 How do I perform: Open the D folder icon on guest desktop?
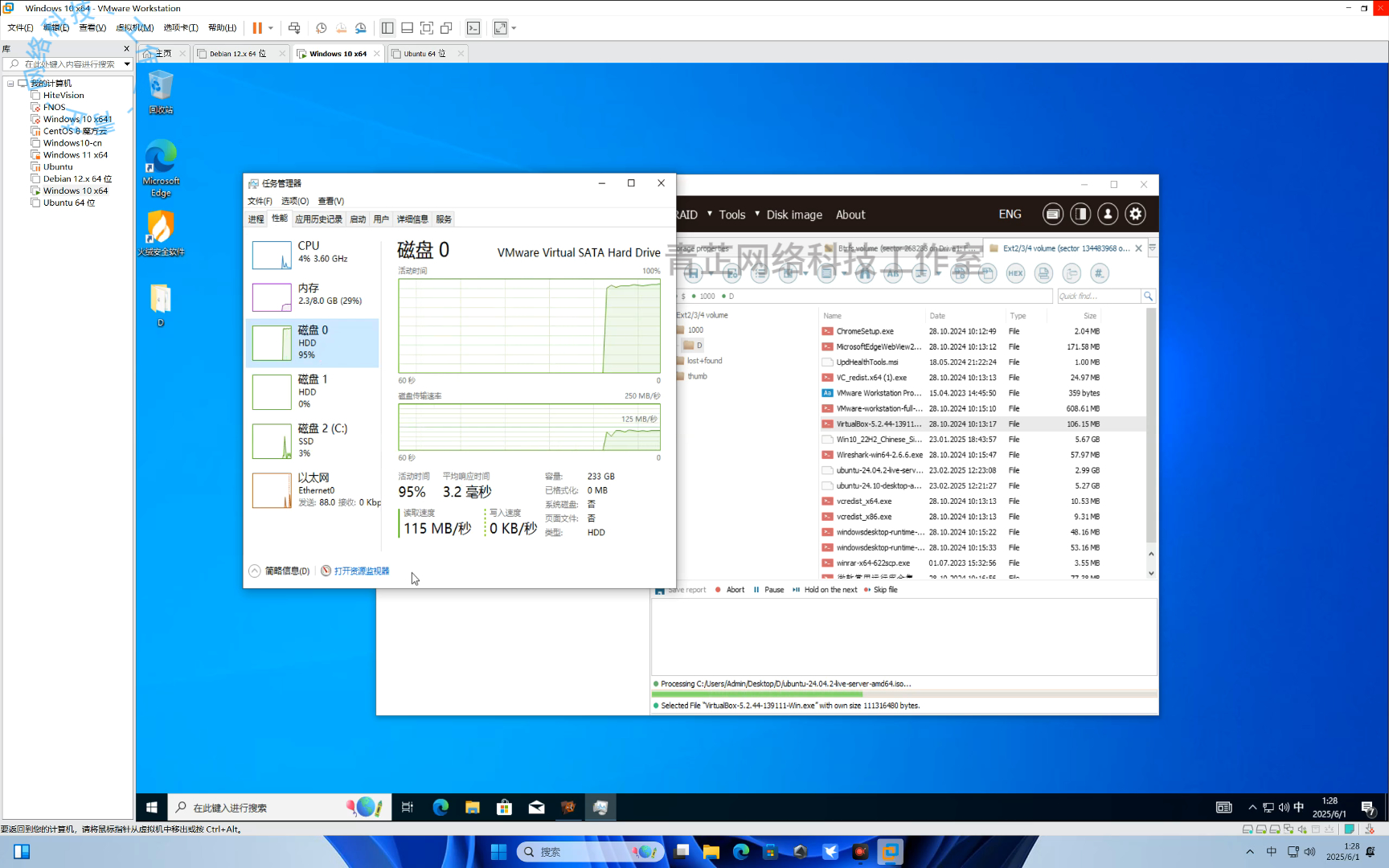coord(161,305)
